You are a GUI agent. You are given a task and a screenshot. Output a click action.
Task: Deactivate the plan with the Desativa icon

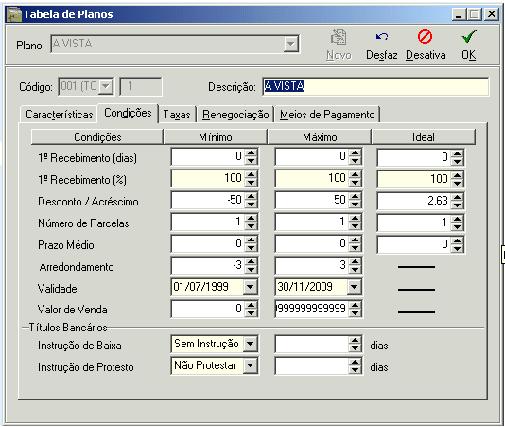point(425,36)
